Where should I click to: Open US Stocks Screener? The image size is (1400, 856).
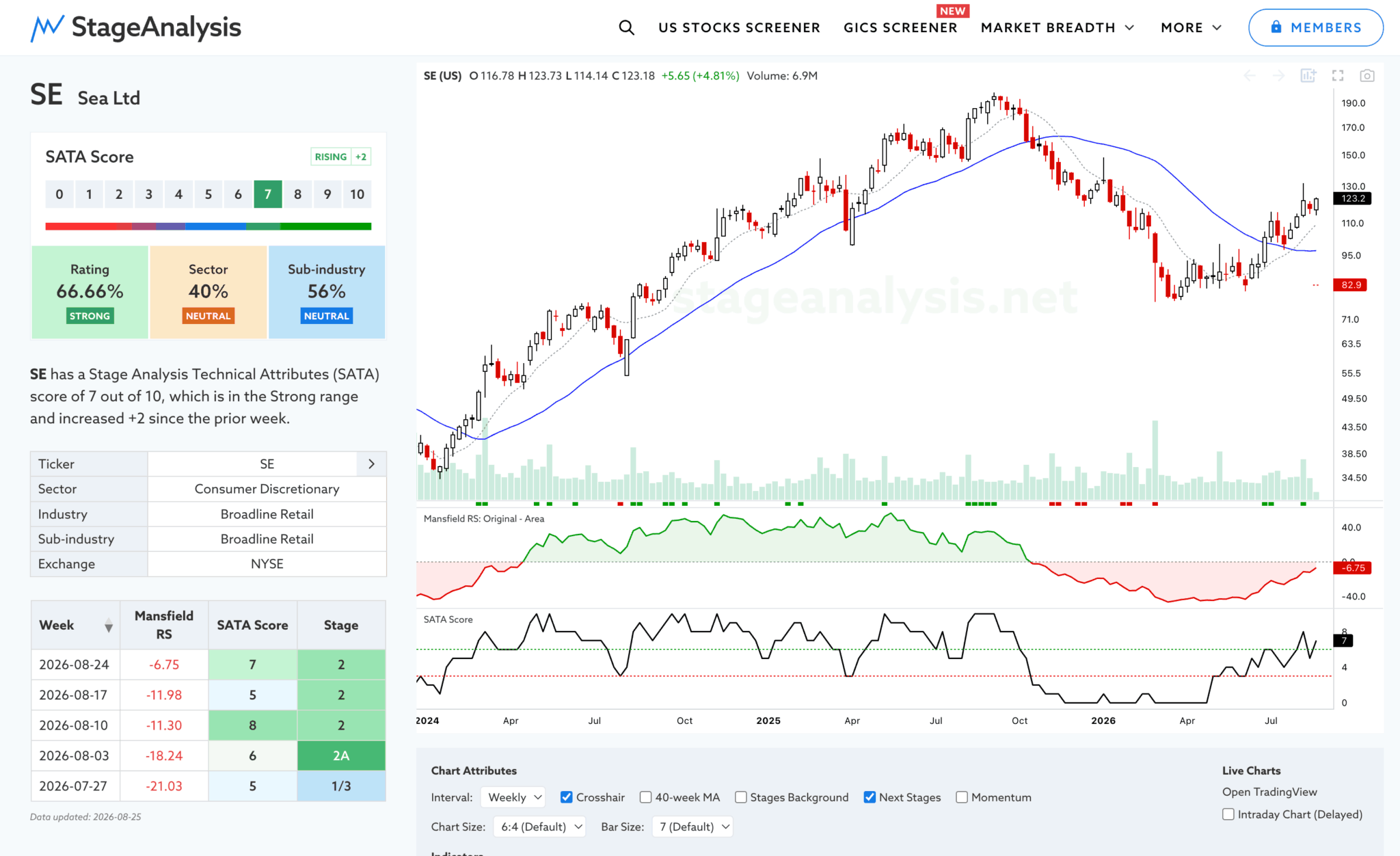point(739,27)
